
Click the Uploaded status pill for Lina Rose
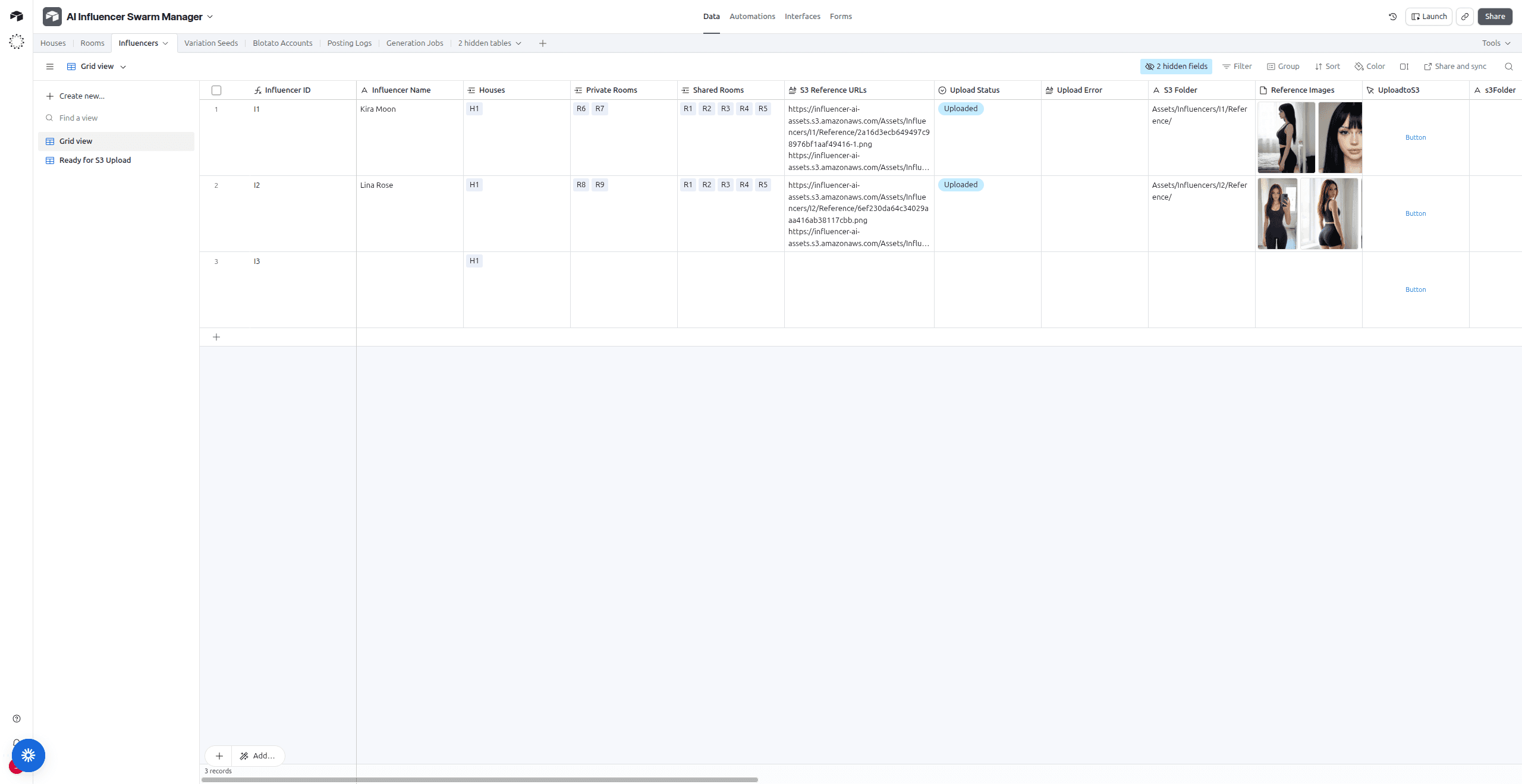(x=961, y=185)
